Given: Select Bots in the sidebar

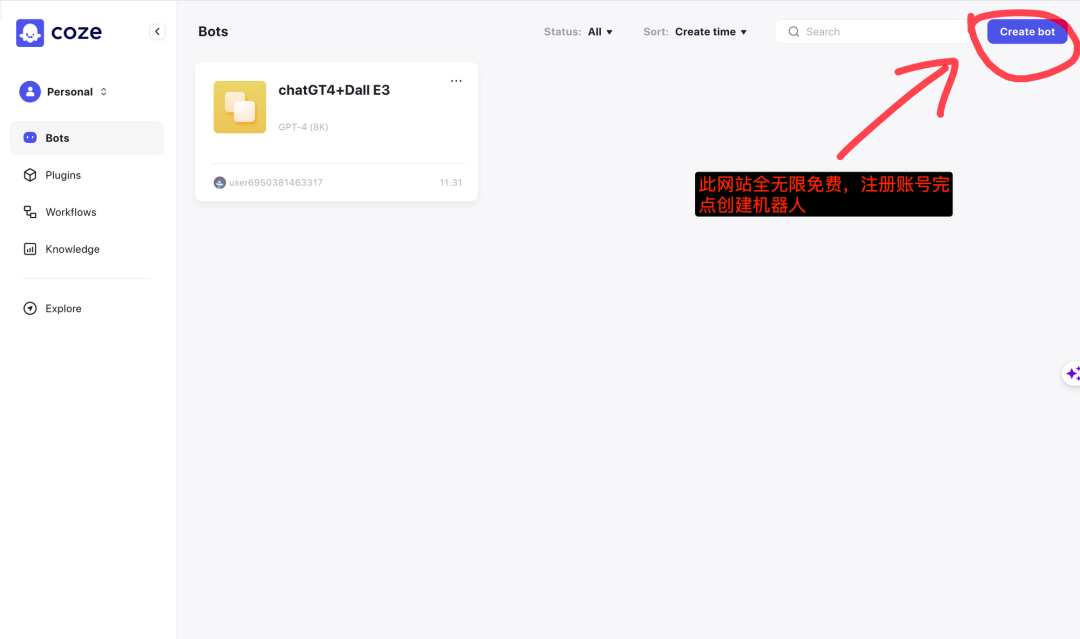Looking at the screenshot, I should pos(87,138).
